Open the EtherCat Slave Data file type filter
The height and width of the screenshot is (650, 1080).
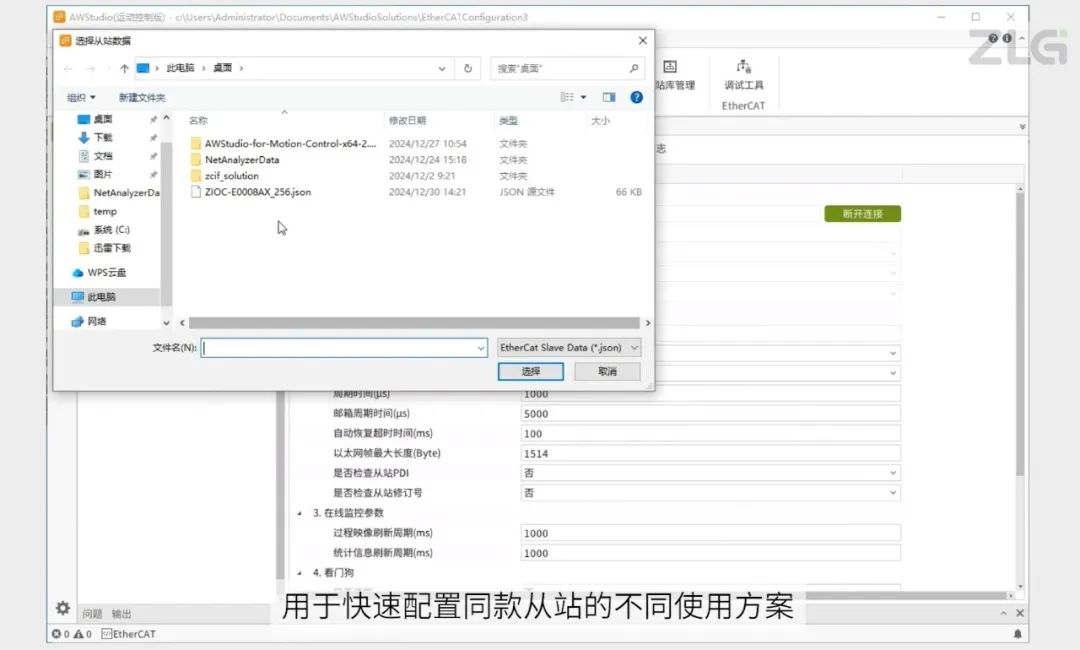pos(570,348)
